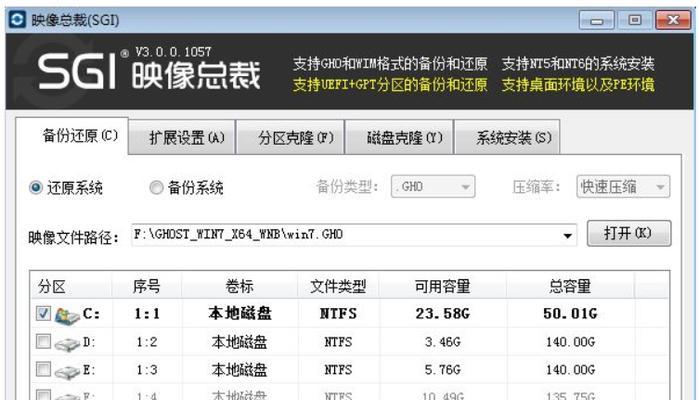Uncheck the C: partition checkbox
Viewport: 699px width, 400px height.
click(x=43, y=313)
